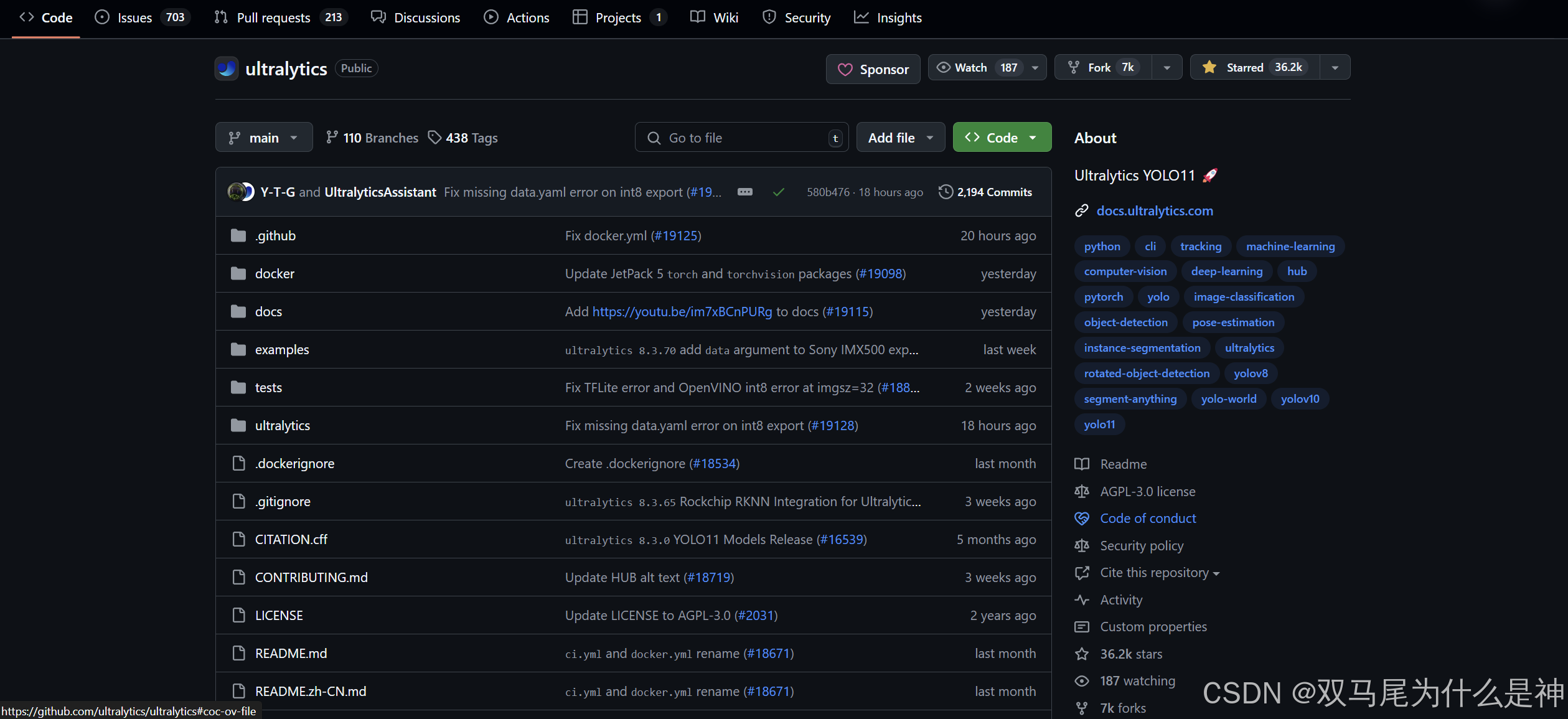
Task: Switch to the Issues tab
Action: tap(135, 17)
